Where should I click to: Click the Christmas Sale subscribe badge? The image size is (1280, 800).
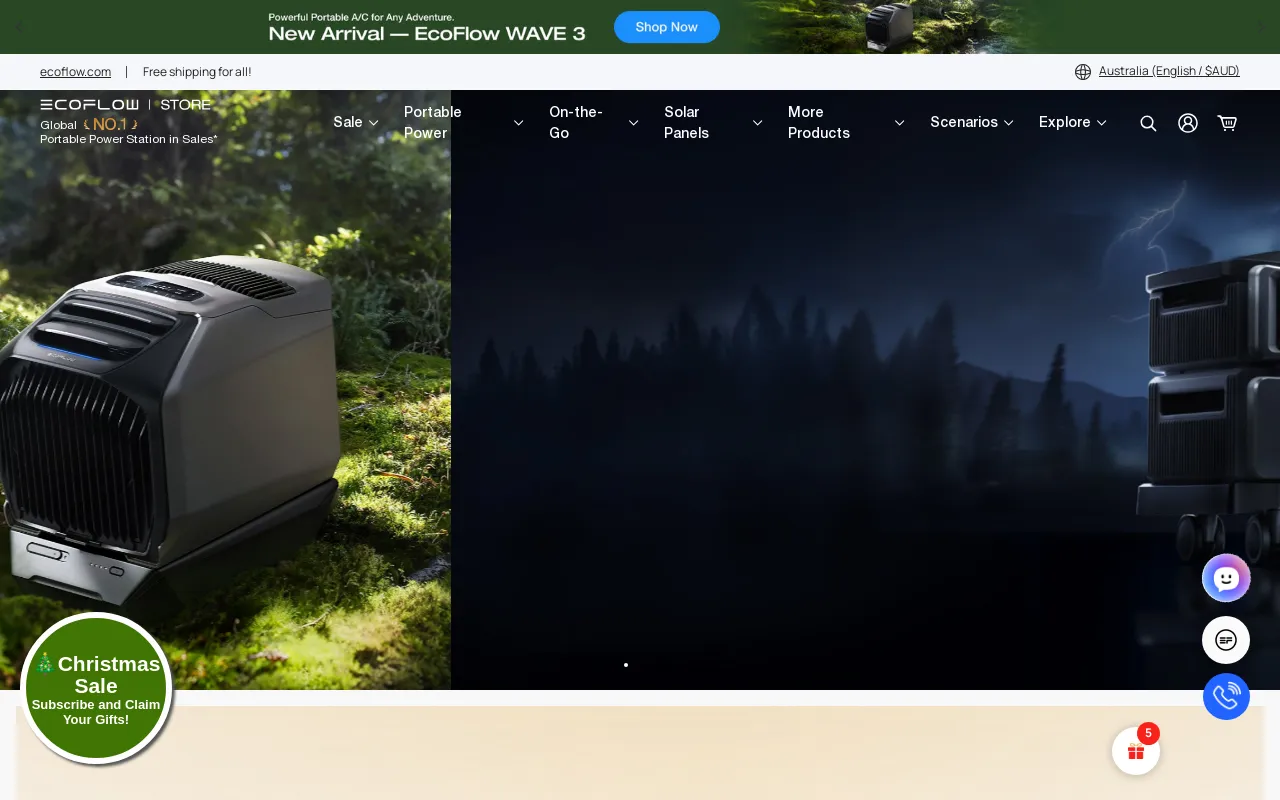point(96,688)
